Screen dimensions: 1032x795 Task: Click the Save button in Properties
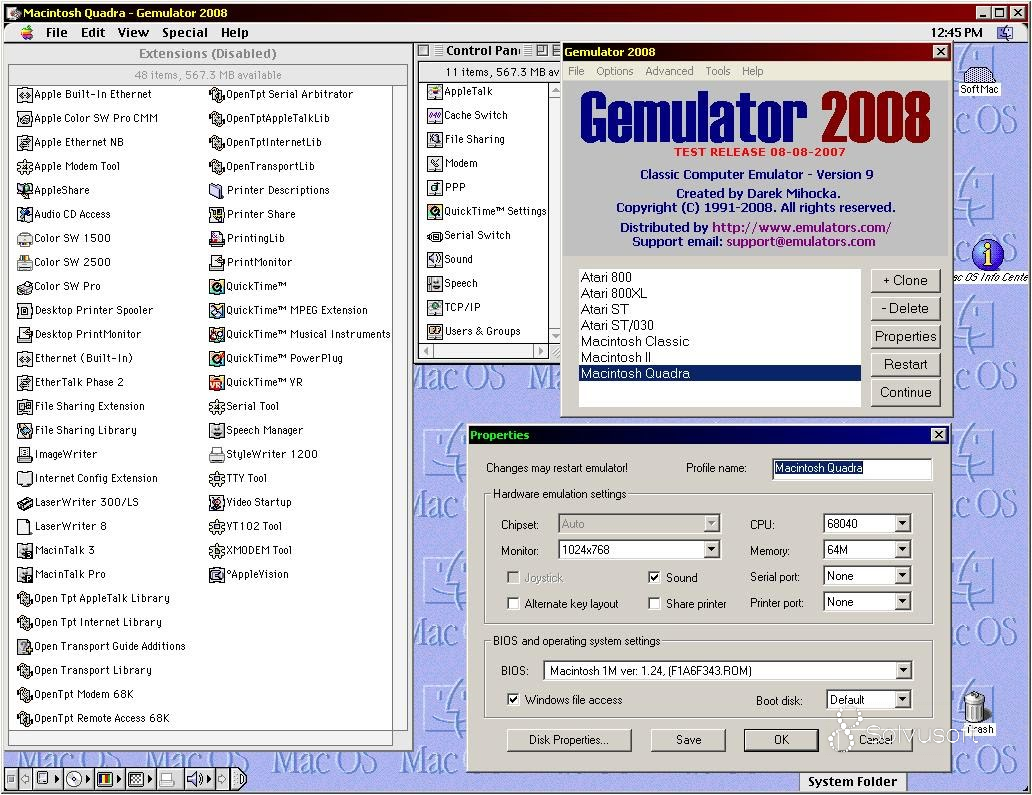[x=688, y=740]
